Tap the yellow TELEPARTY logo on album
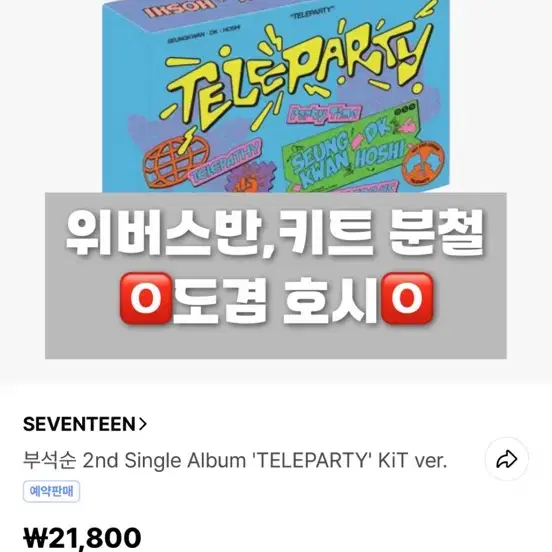Image resolution: width=552 pixels, height=552 pixels. tap(292, 72)
